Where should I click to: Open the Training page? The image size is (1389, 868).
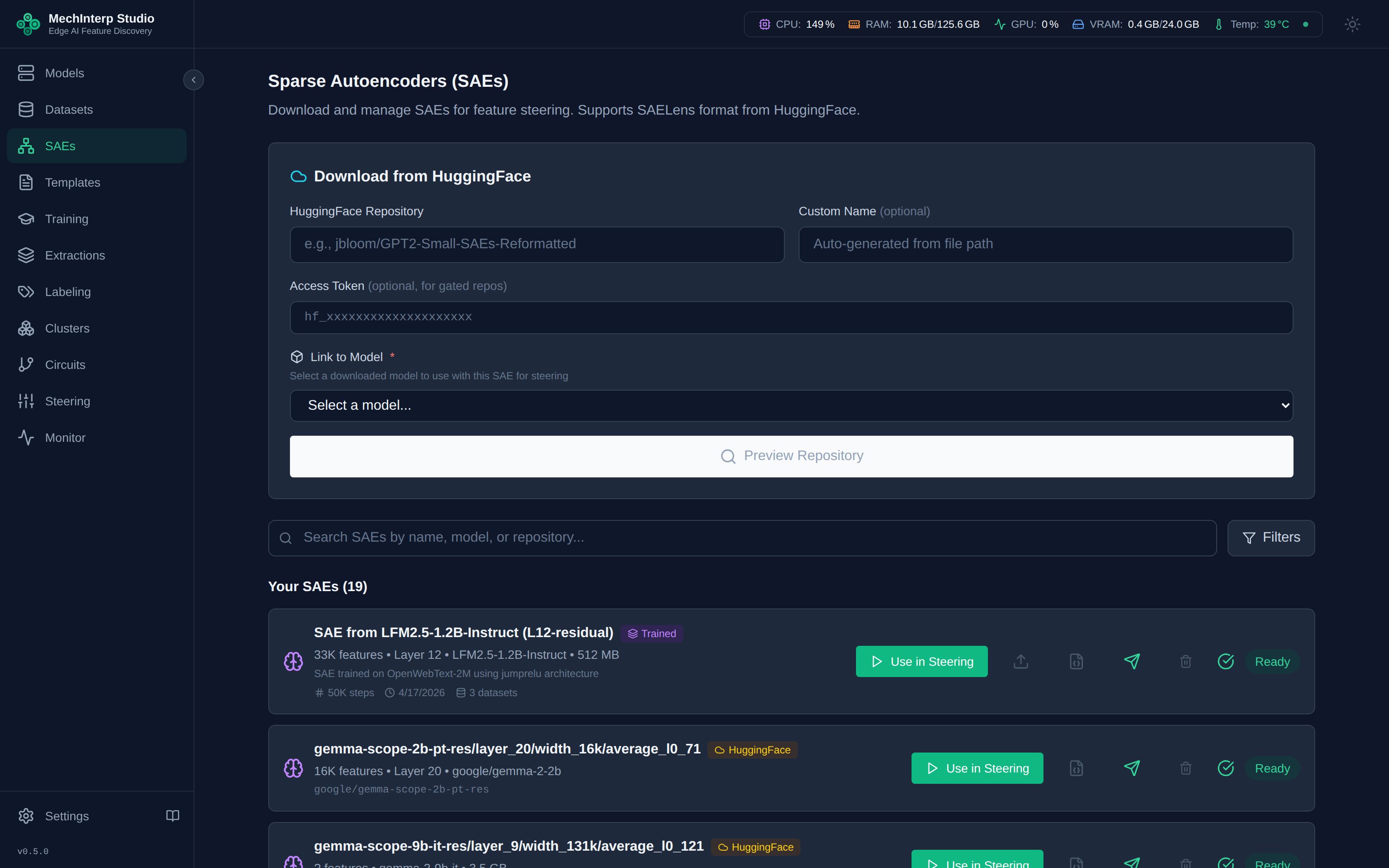click(96, 219)
